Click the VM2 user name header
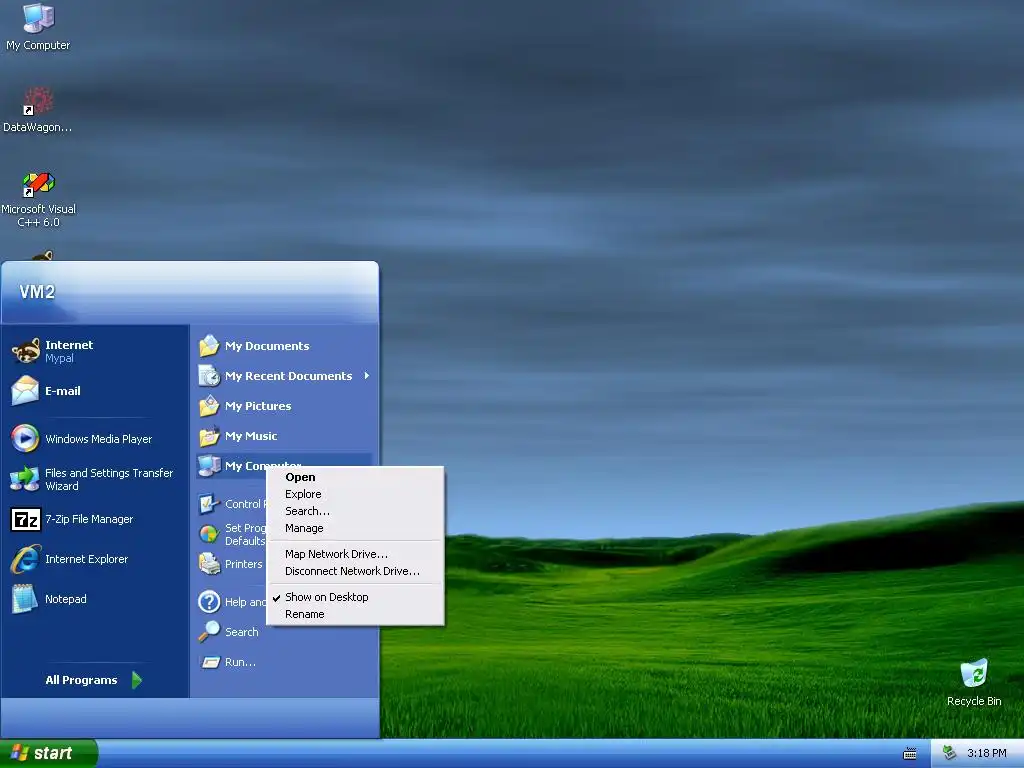Viewport: 1024px width, 768px height. pyautogui.click(x=37, y=292)
